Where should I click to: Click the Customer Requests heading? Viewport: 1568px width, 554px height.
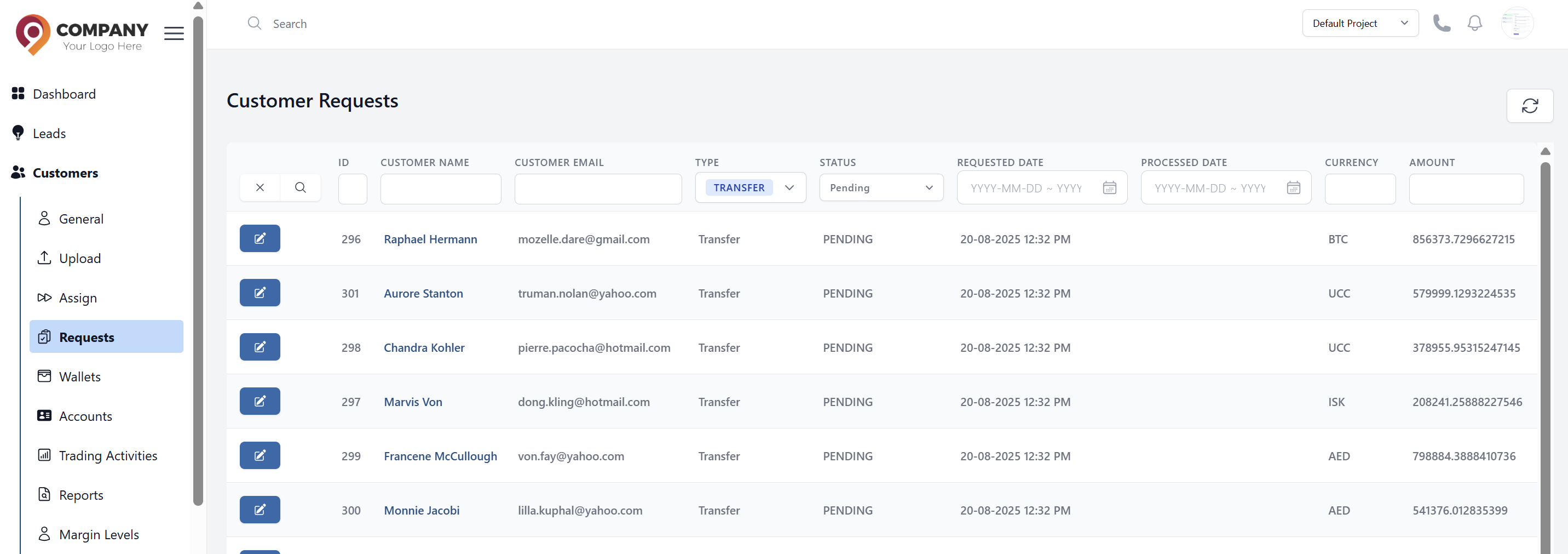312,101
